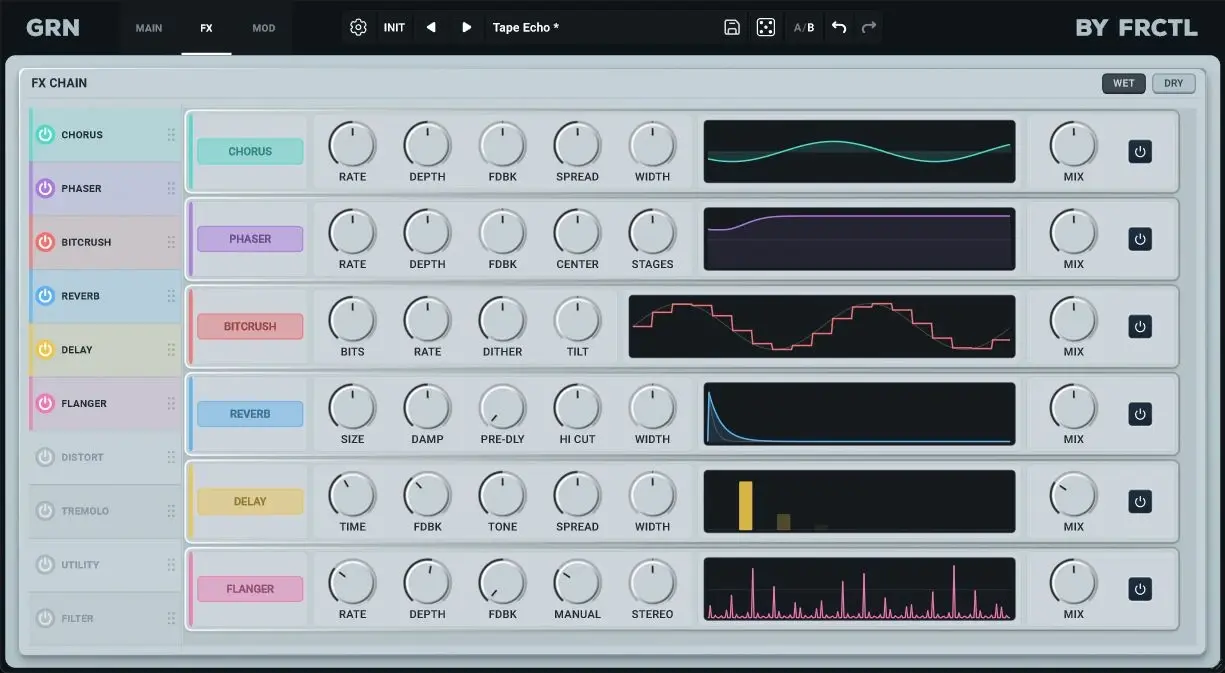Toggle the Bitcrush power icon in the FX list
The width and height of the screenshot is (1225, 673).
click(x=45, y=242)
